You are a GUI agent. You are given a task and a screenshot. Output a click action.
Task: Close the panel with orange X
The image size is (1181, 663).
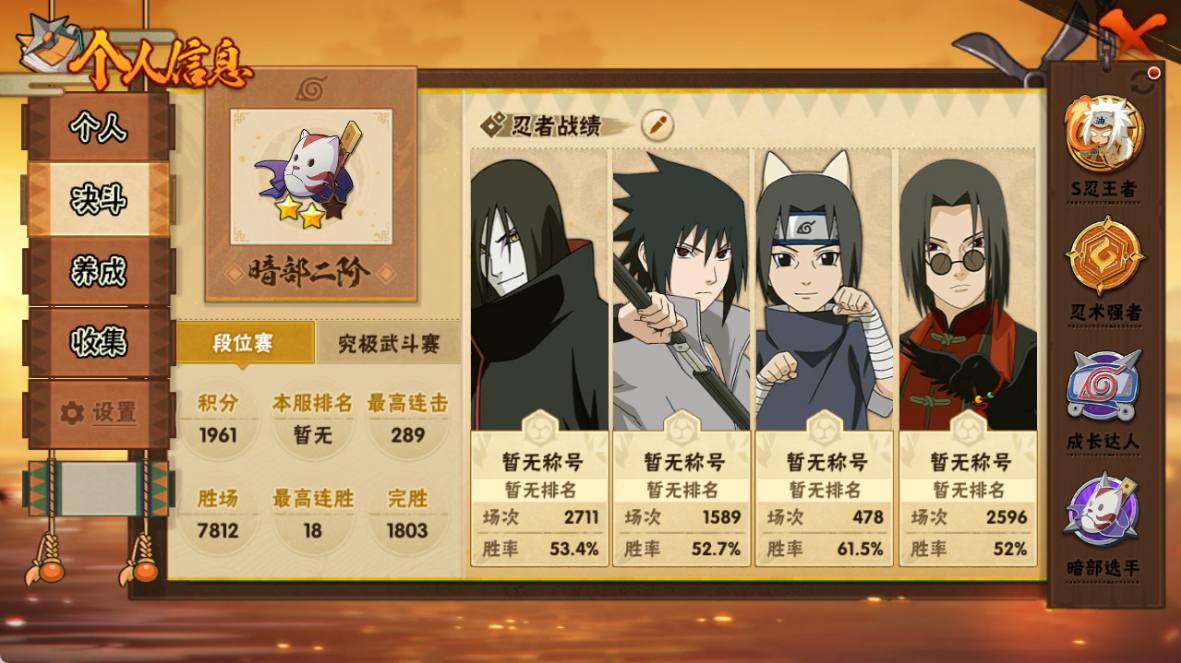click(x=1130, y=34)
